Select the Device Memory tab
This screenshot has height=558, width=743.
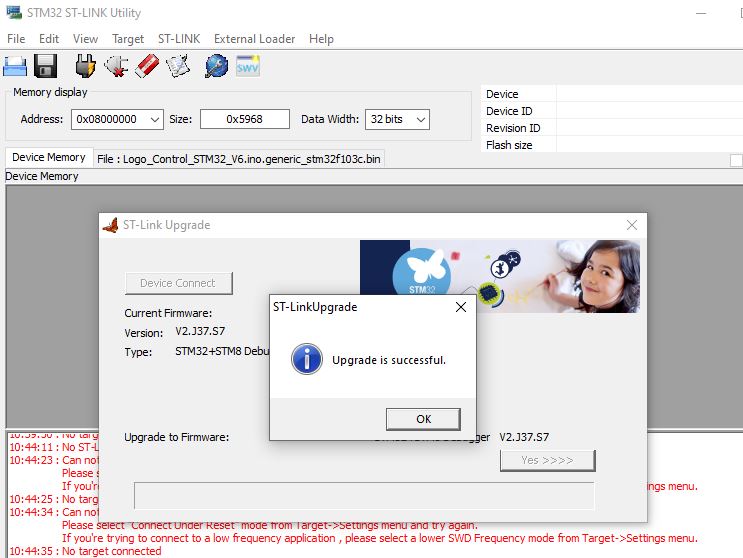48,158
